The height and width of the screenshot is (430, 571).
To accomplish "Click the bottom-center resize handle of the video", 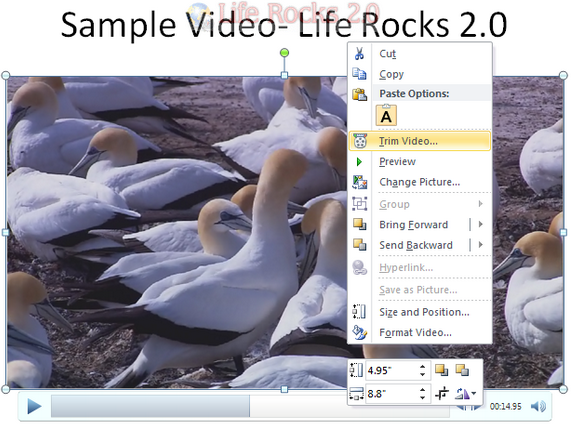I will tap(284, 390).
